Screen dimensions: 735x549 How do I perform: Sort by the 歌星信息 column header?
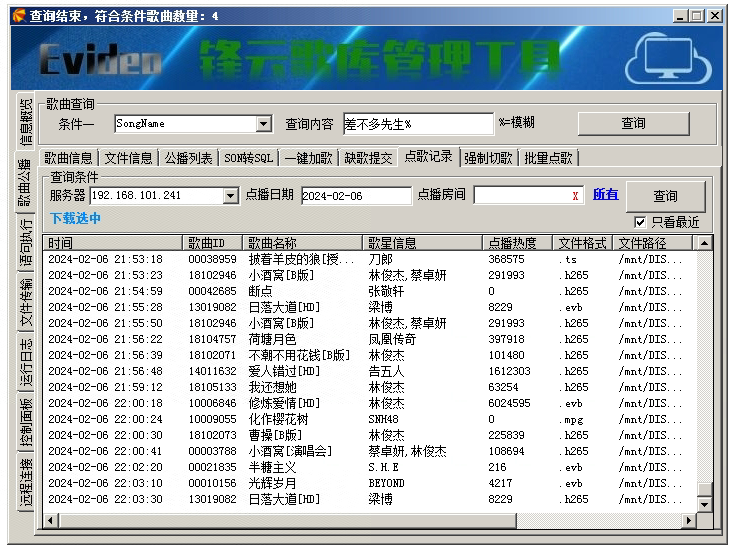click(422, 243)
